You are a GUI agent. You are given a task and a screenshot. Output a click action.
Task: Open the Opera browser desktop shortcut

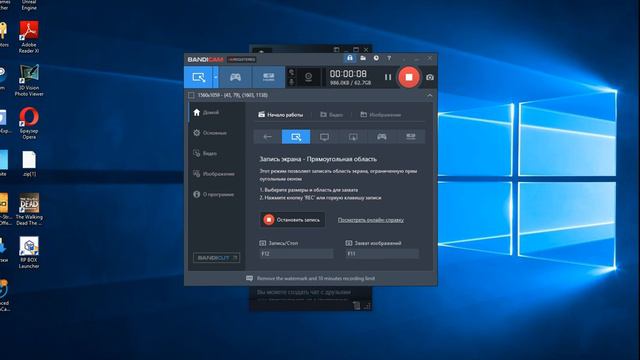pos(29,123)
